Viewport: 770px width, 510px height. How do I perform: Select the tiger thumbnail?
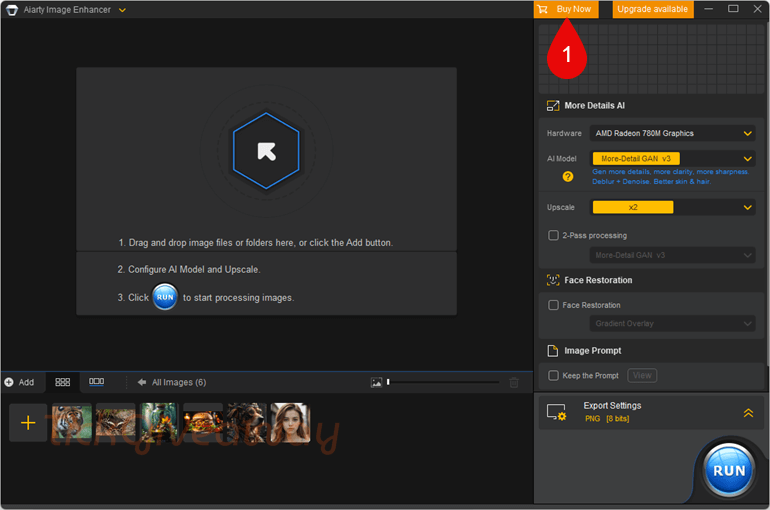72,421
